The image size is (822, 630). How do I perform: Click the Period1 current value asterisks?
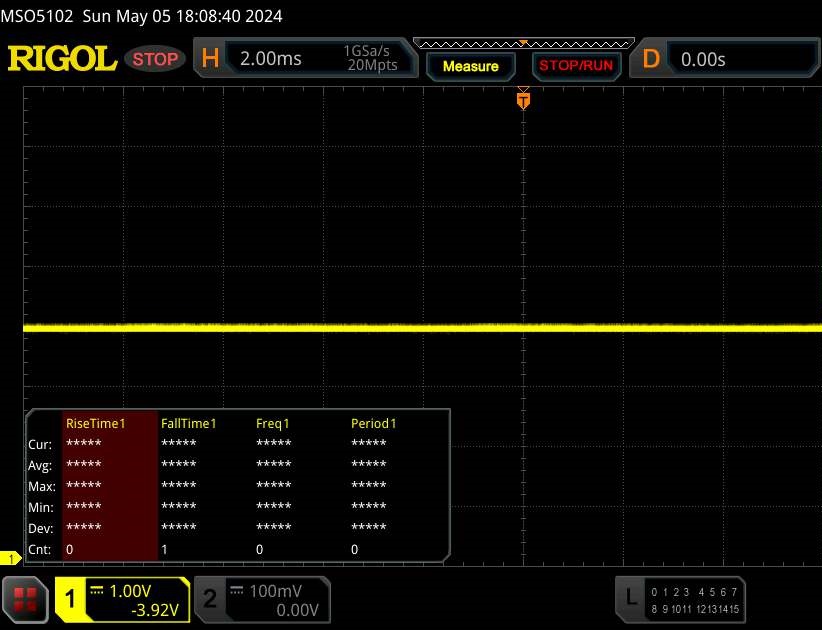(369, 443)
